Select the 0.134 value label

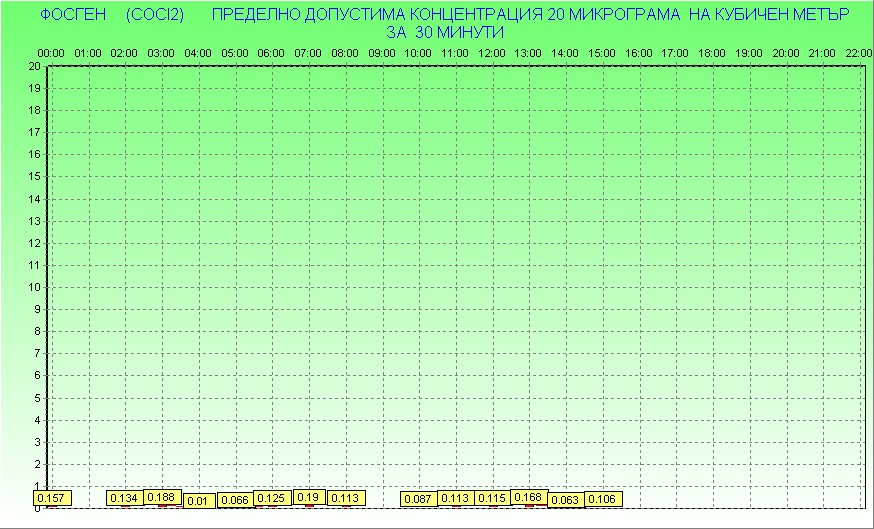124,498
